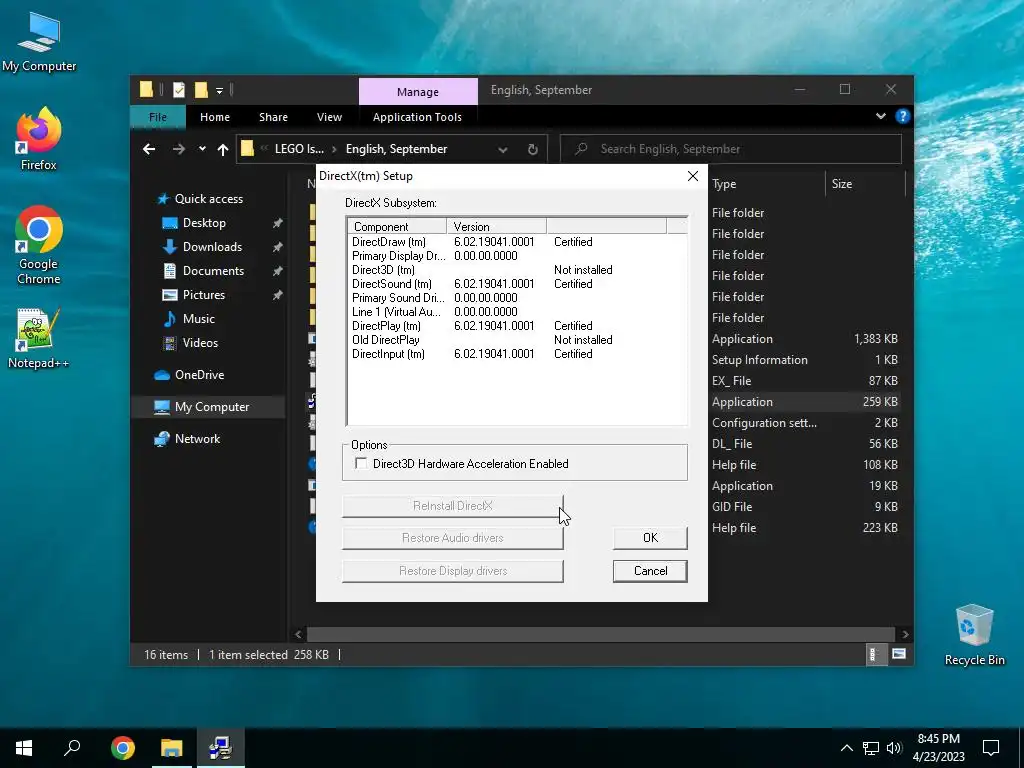1024x768 pixels.
Task: Click Setup Information file type row
Action: [760, 360]
